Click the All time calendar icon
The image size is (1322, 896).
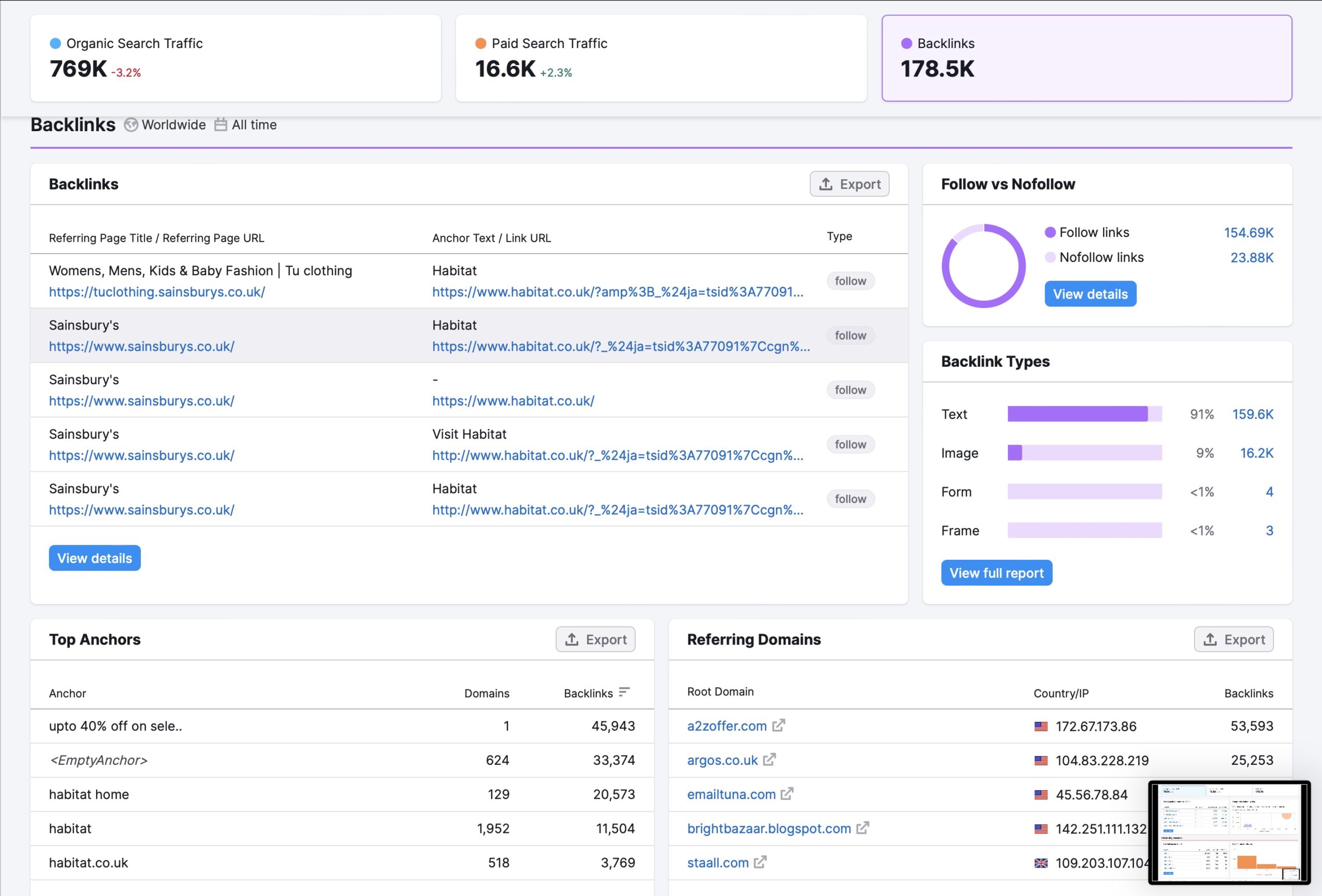point(221,124)
